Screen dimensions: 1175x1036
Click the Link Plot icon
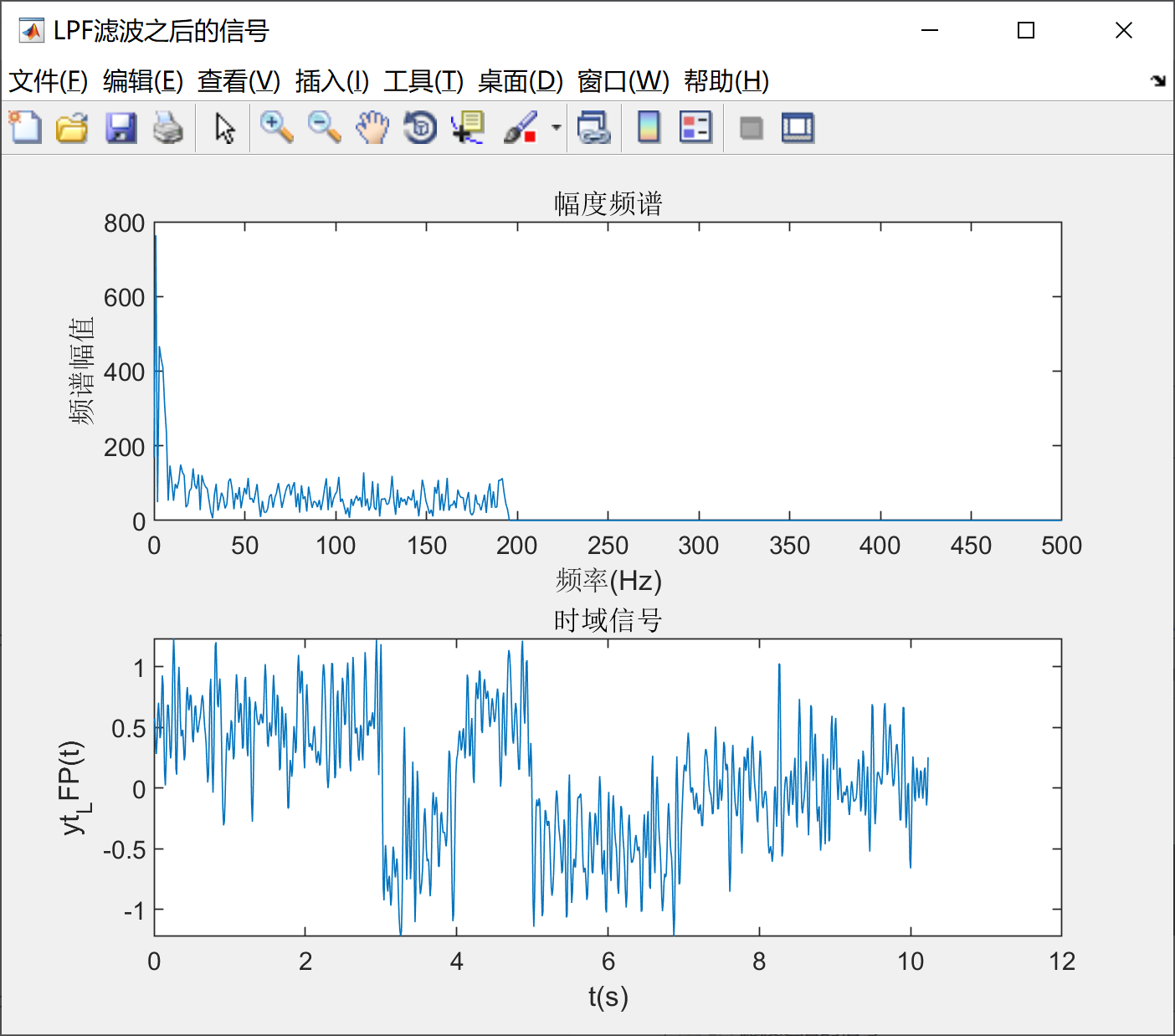(594, 128)
